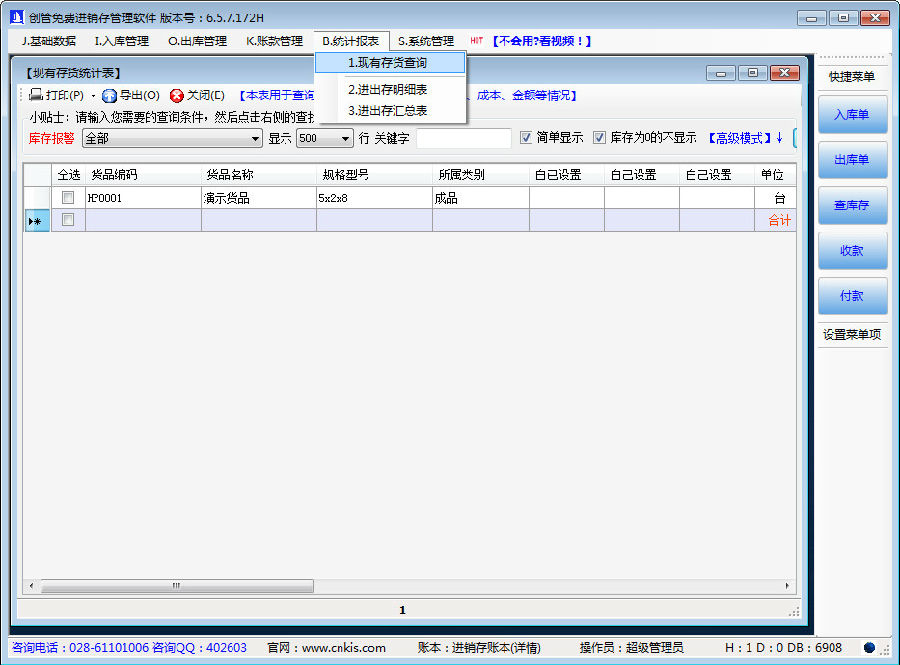The image size is (900, 665).
Task: Click the printer icon for 打印(P)
Action: pos(36,95)
